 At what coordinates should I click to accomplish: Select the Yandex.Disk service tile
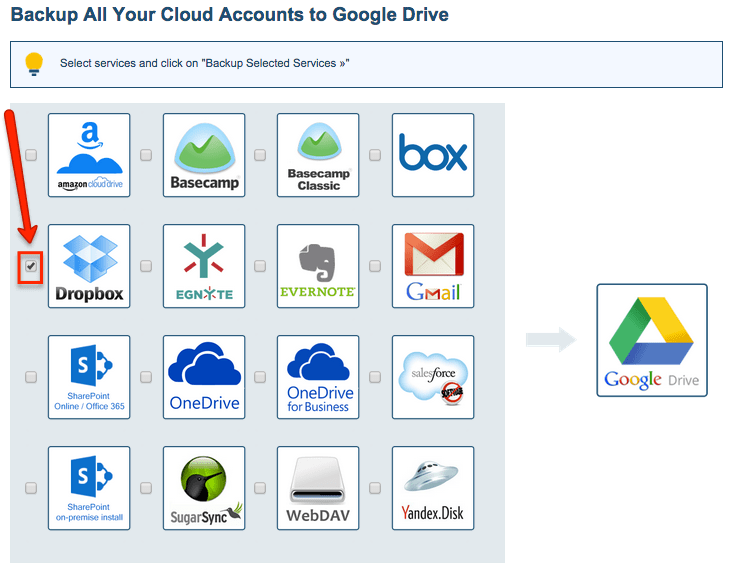433,488
